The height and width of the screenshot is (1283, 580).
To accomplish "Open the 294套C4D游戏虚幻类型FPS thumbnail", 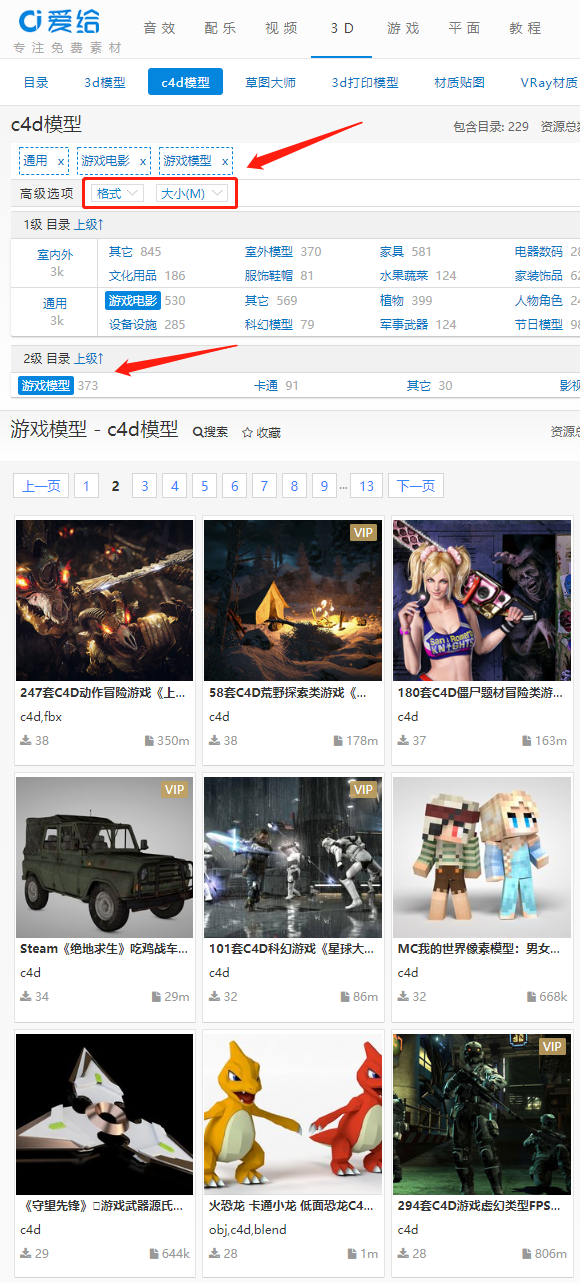I will click(482, 1114).
